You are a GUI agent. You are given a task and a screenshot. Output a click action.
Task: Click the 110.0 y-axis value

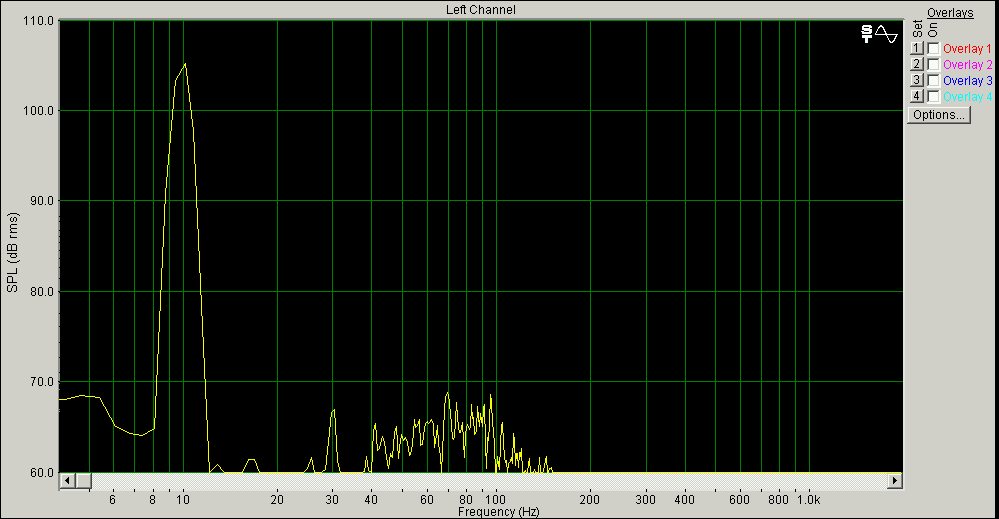point(40,20)
